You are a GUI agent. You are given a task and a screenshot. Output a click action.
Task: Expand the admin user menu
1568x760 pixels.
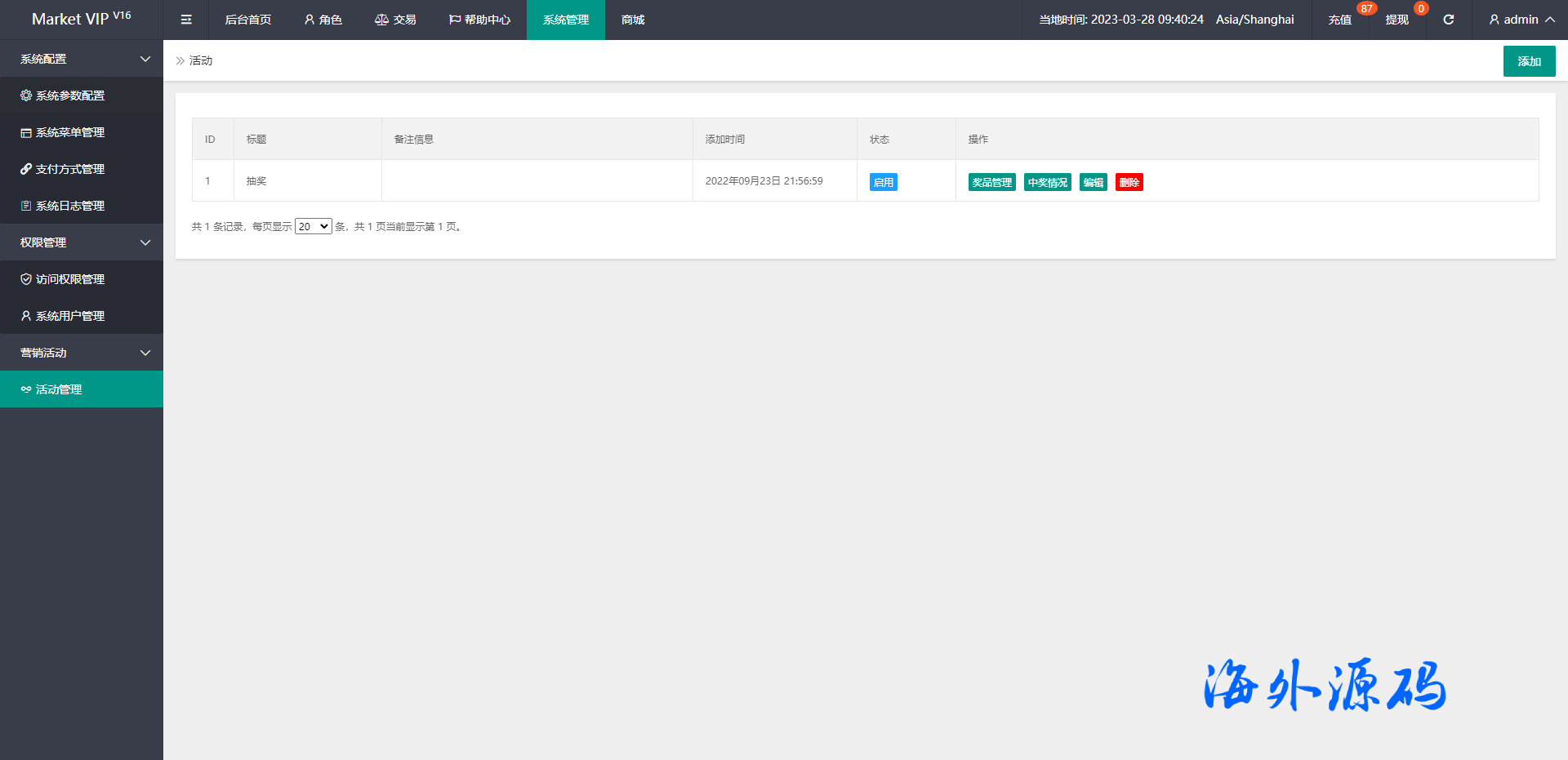coord(1521,20)
